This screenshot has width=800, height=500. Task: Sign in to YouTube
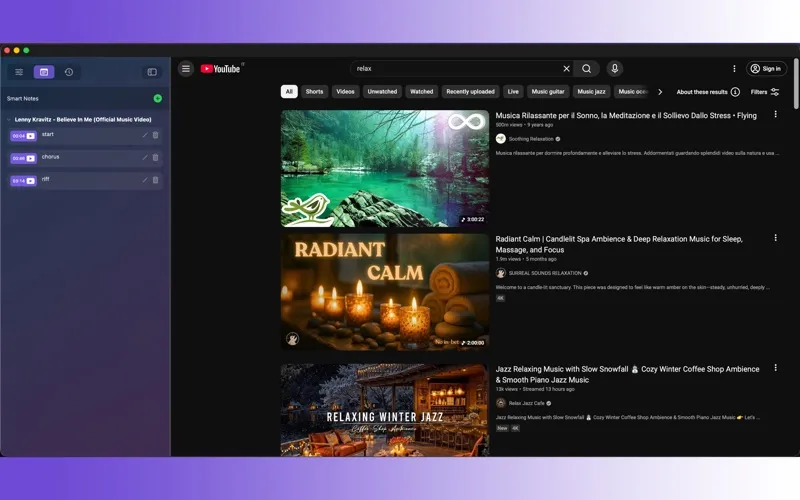pos(766,68)
